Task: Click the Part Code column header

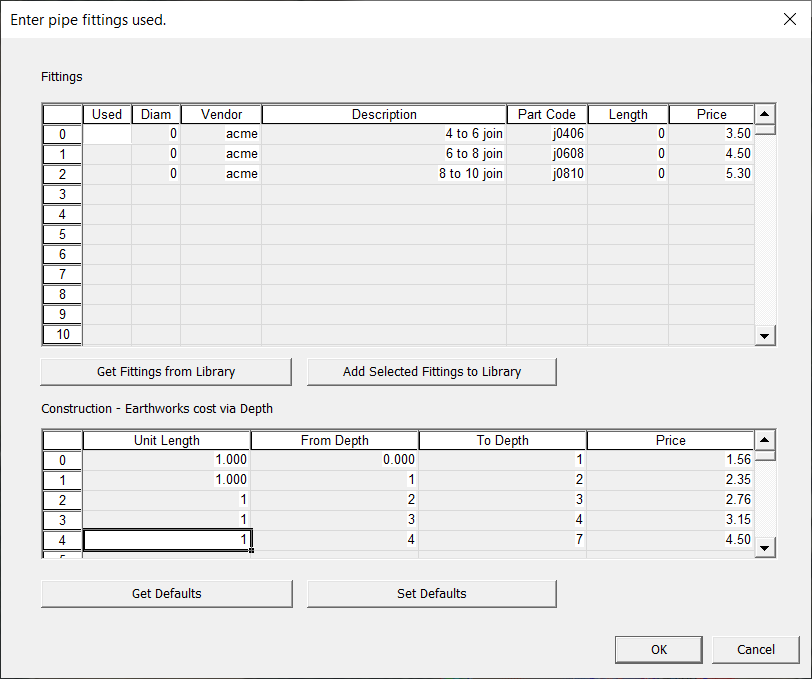Action: (x=547, y=115)
